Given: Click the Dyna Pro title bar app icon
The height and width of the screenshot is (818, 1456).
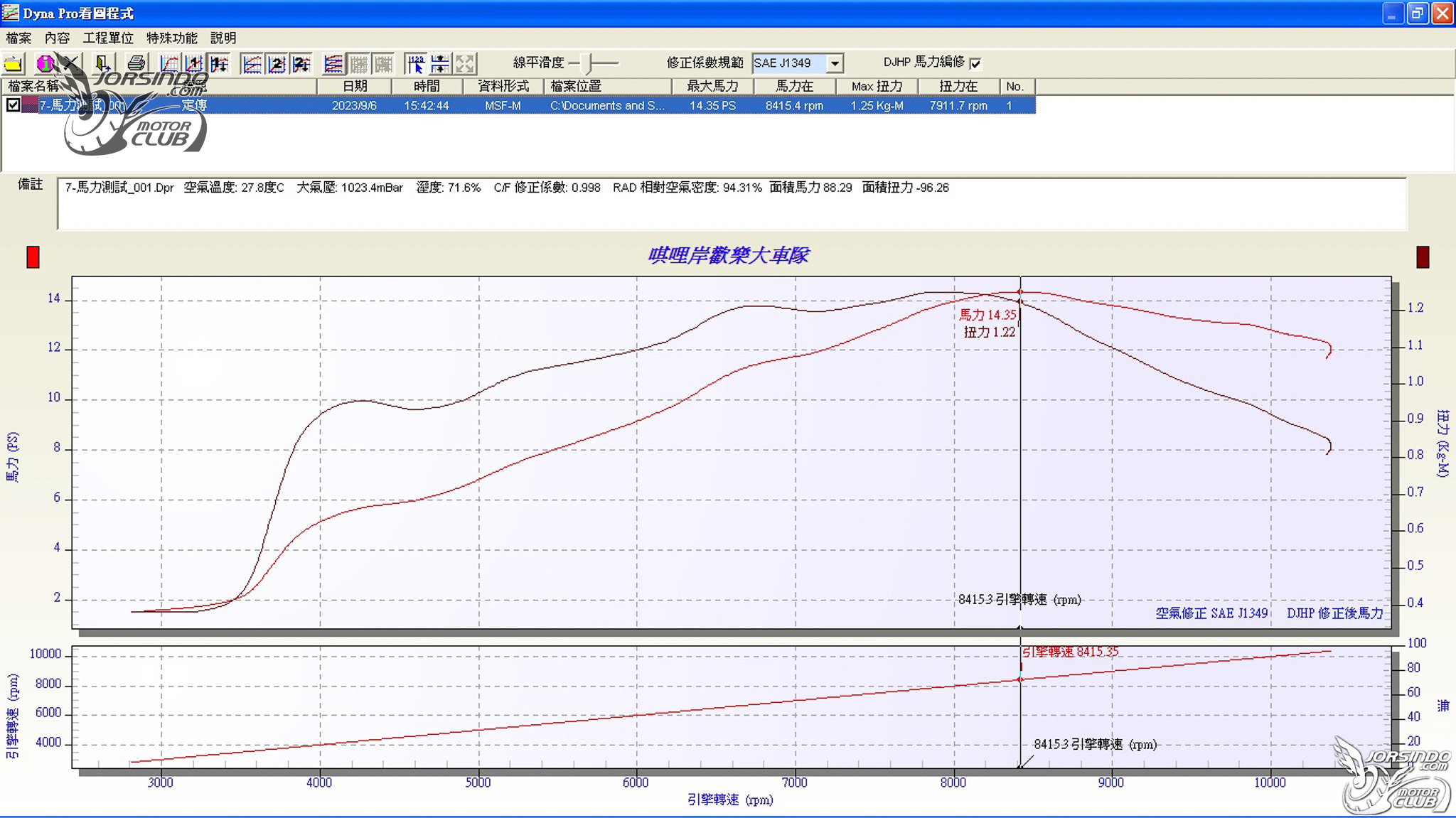Looking at the screenshot, I should point(10,13).
